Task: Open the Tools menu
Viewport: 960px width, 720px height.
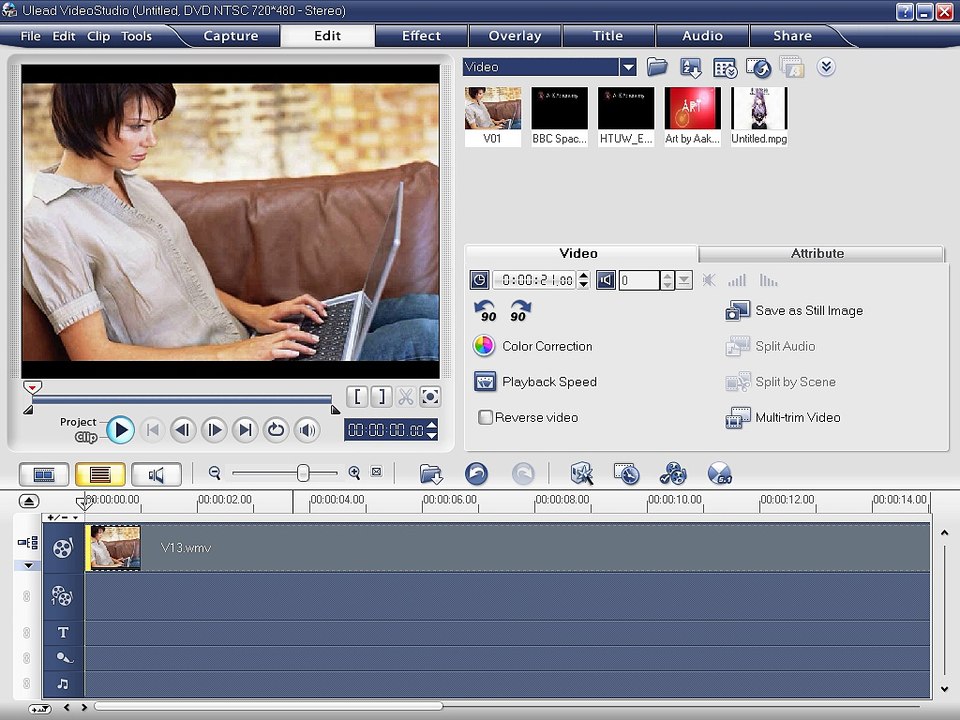Action: click(x=136, y=36)
